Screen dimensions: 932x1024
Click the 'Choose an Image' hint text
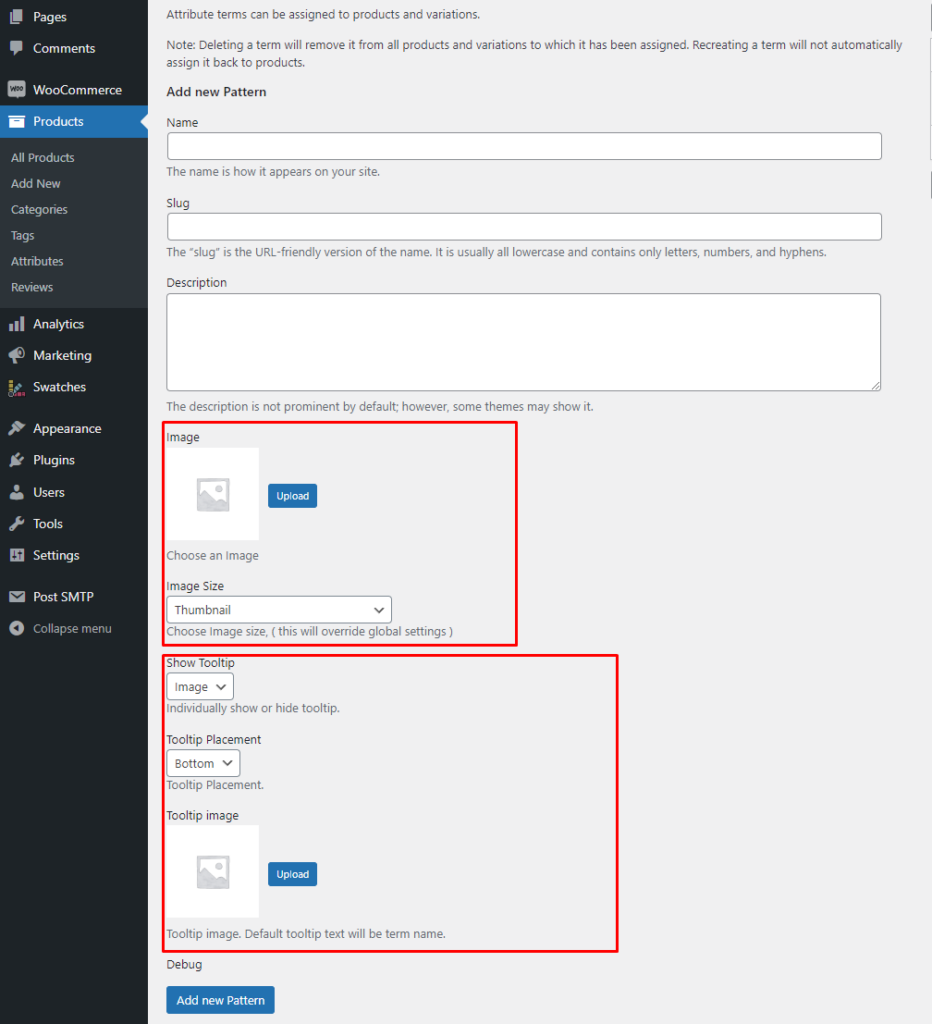[x=212, y=556]
